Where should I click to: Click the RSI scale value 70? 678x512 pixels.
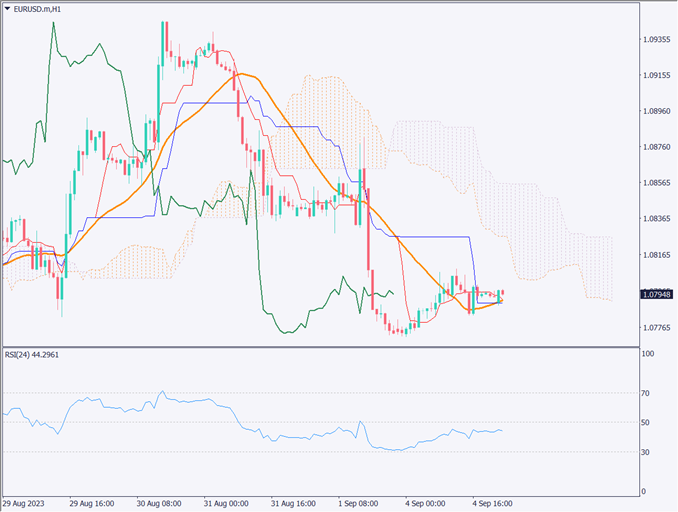[648, 394]
